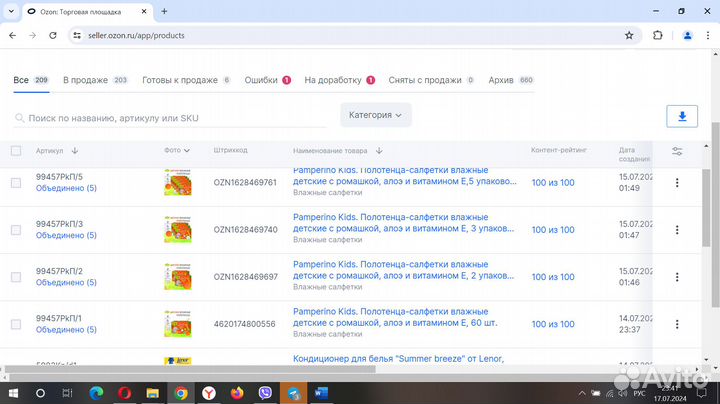This screenshot has height=404, width=720.
Task: Check the 99457РкП/2 product row
Action: pos(16,277)
